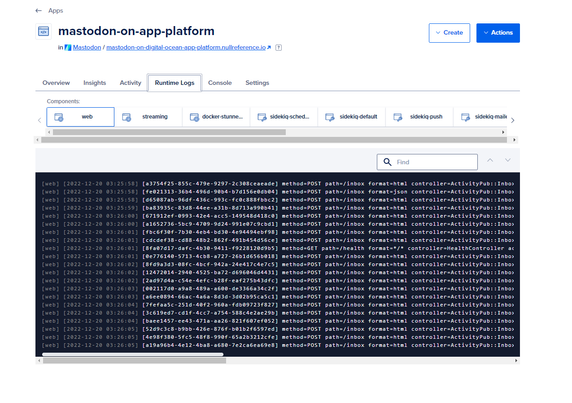Select the sidekiq-push component
The width and height of the screenshot is (572, 403).
[x=420, y=117]
